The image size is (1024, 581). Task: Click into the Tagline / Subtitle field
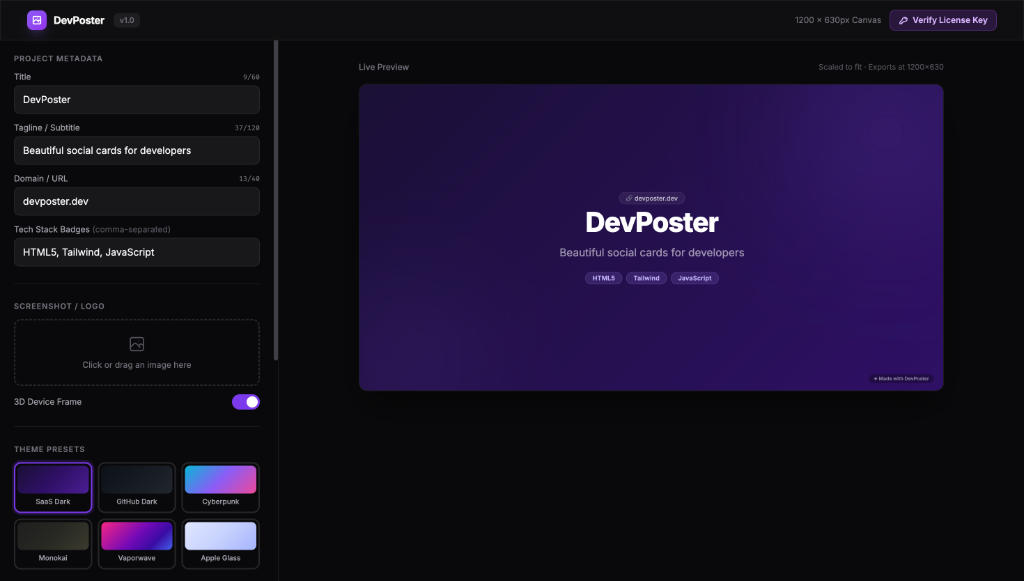tap(136, 151)
